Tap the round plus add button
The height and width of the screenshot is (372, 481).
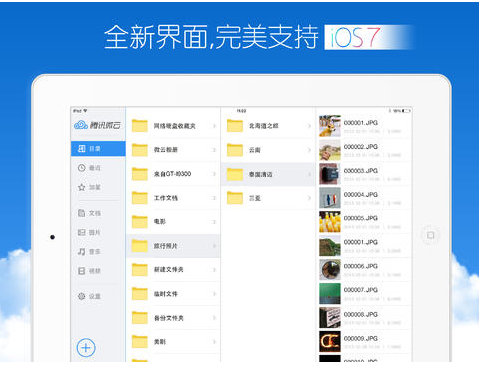86,348
